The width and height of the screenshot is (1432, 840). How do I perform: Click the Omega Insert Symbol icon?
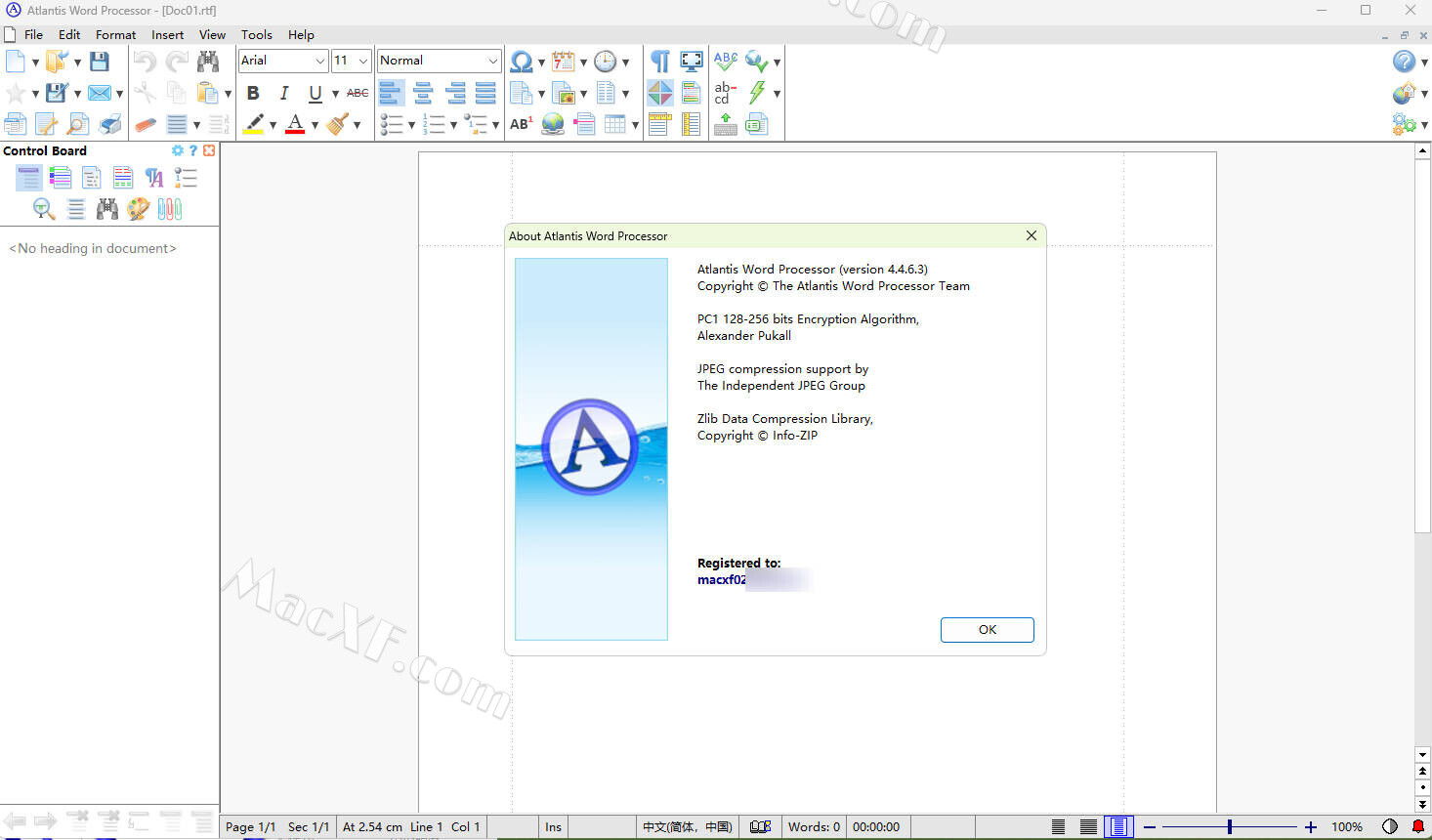[522, 62]
